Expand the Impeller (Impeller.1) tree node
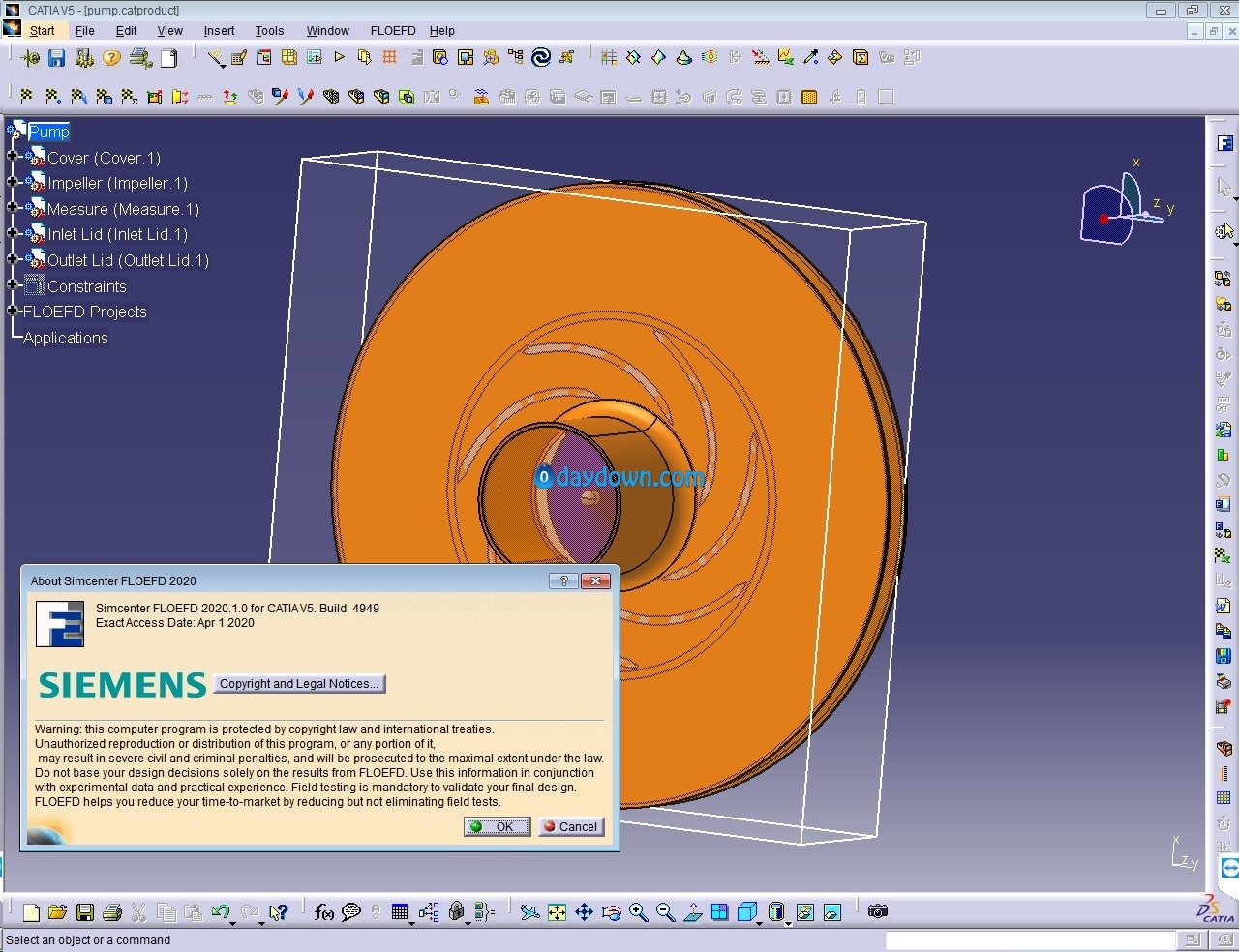1239x952 pixels. 13,182
